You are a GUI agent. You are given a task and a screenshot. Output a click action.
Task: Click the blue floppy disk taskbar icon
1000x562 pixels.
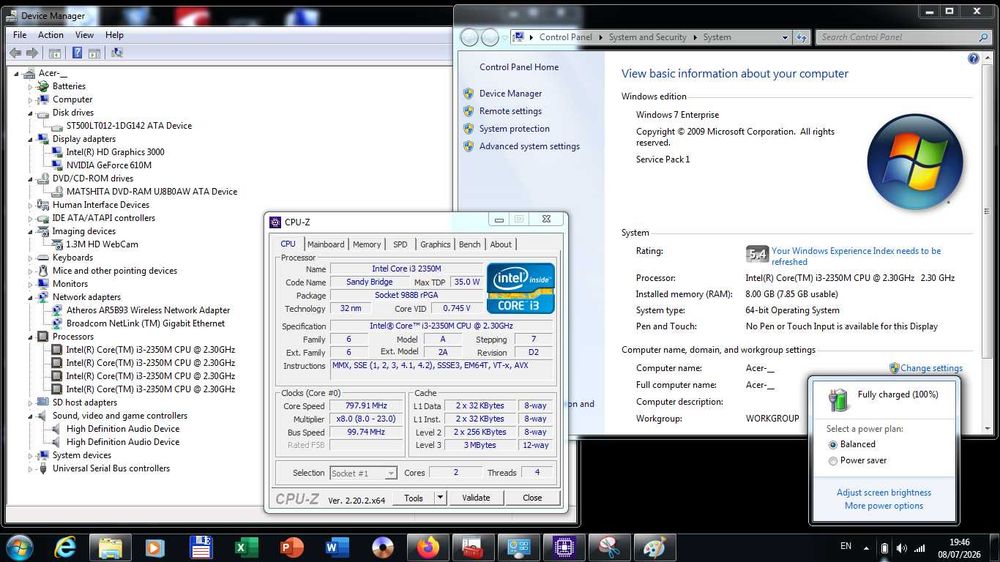point(201,547)
